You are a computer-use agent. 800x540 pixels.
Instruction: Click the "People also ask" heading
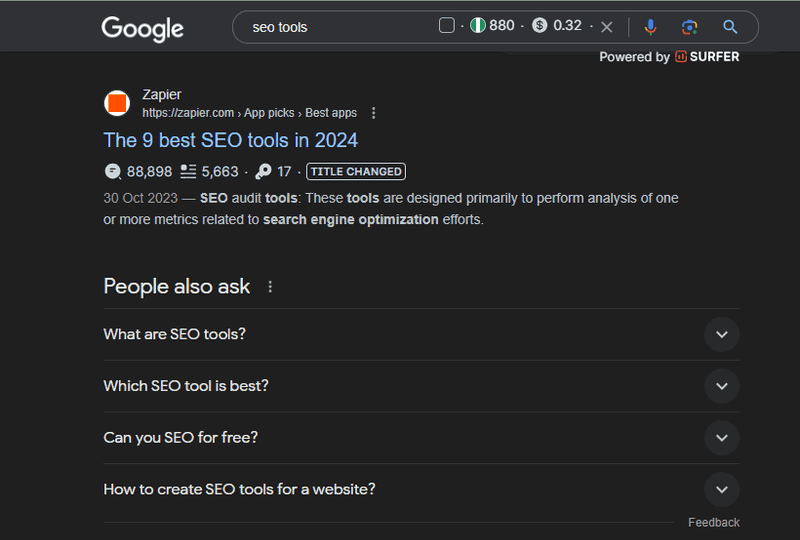[177, 286]
